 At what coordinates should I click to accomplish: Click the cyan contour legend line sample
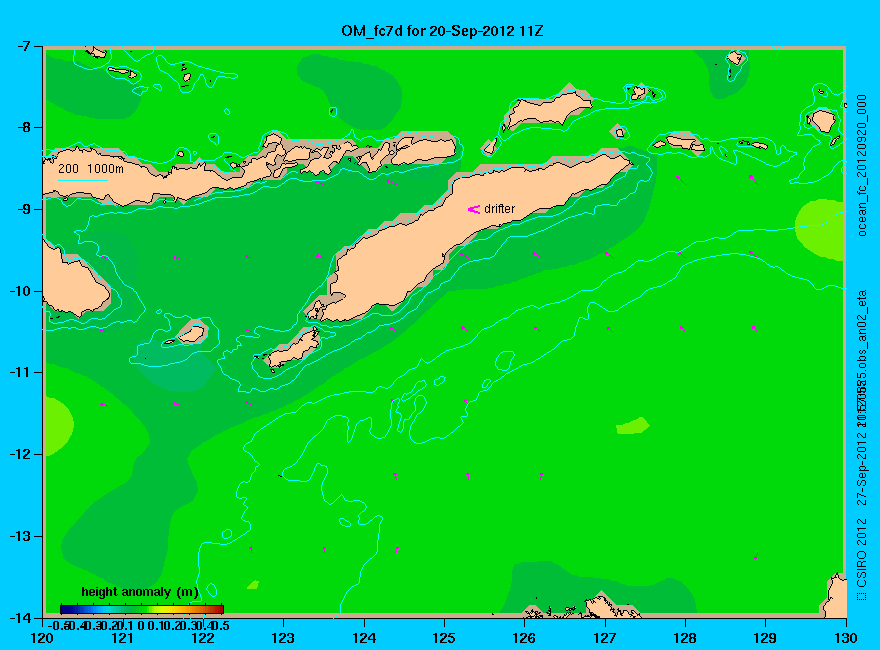(82, 180)
